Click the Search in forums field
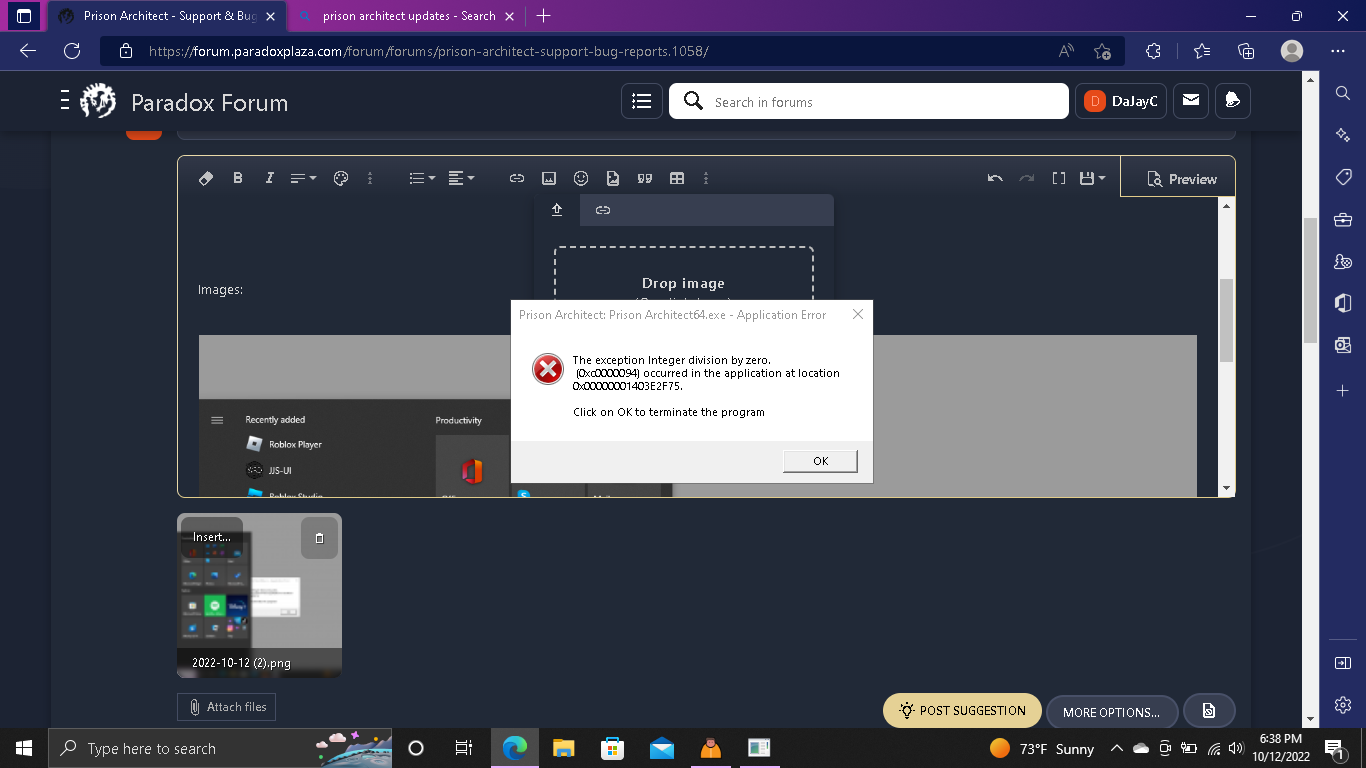This screenshot has width=1366, height=768. 869,101
